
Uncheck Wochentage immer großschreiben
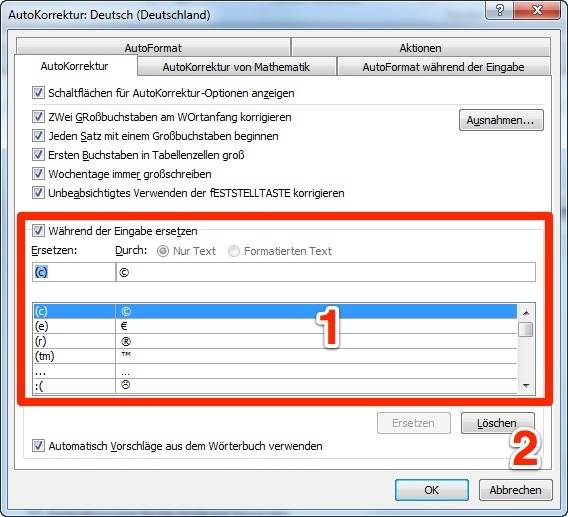[x=38, y=174]
